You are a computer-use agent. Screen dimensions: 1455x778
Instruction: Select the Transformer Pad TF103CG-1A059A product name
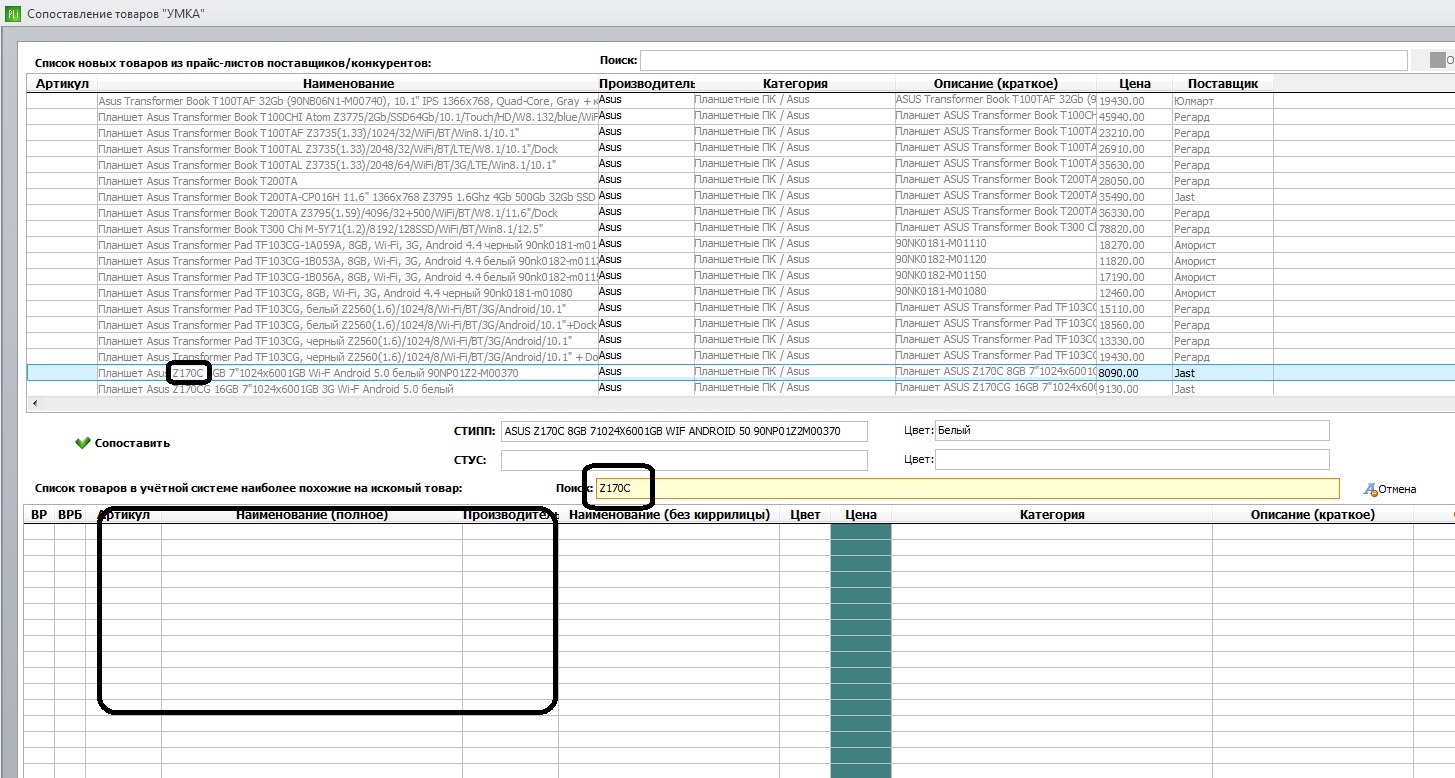[348, 245]
